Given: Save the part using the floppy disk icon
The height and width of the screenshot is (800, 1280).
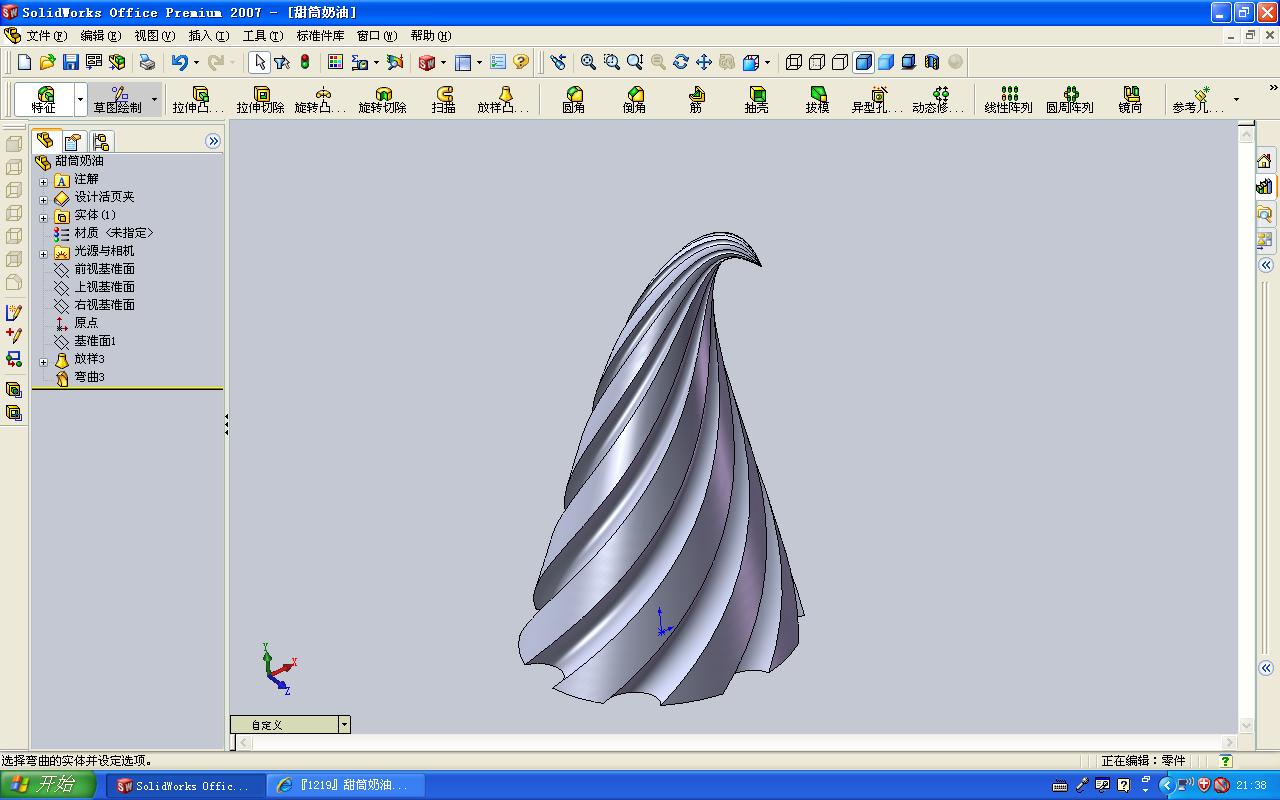Looking at the screenshot, I should tap(70, 62).
